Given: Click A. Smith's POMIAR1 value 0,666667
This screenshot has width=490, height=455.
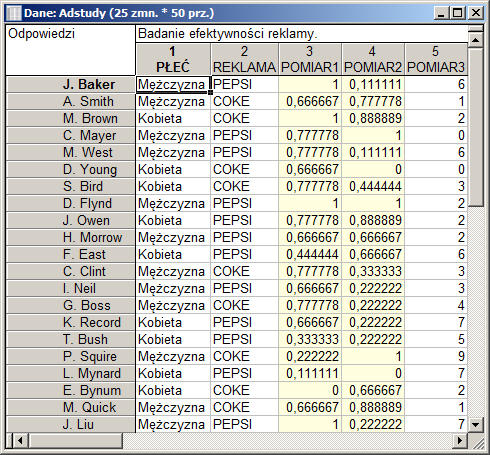Looking at the screenshot, I should point(310,102).
